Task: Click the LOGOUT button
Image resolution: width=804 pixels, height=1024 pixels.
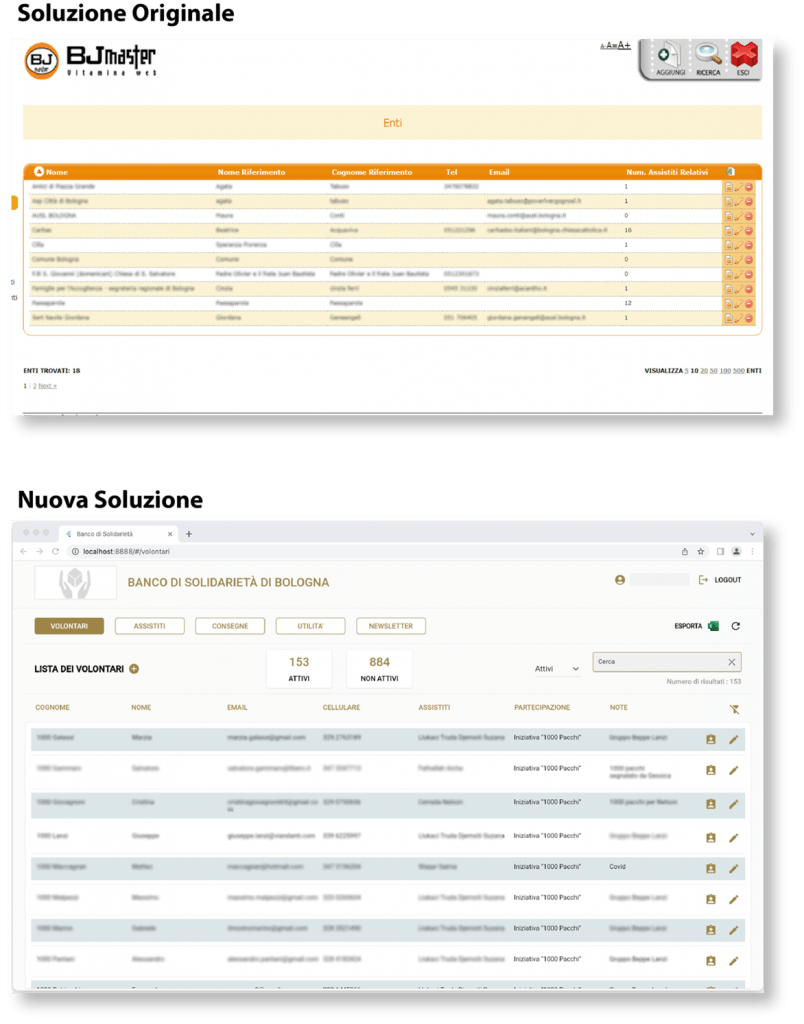Action: (x=720, y=580)
